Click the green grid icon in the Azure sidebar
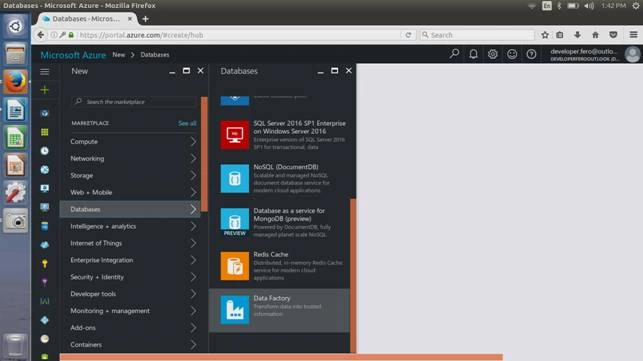The height and width of the screenshot is (361, 643). click(45, 132)
